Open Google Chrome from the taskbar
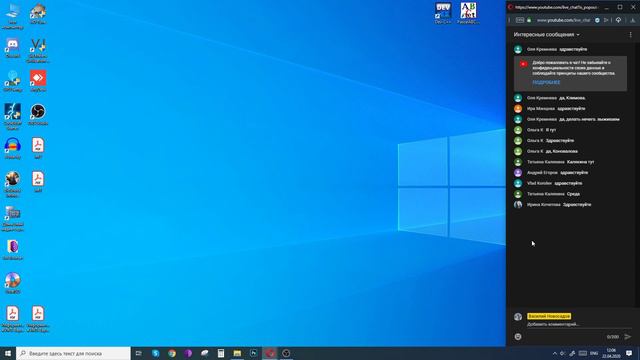 tap(172, 353)
